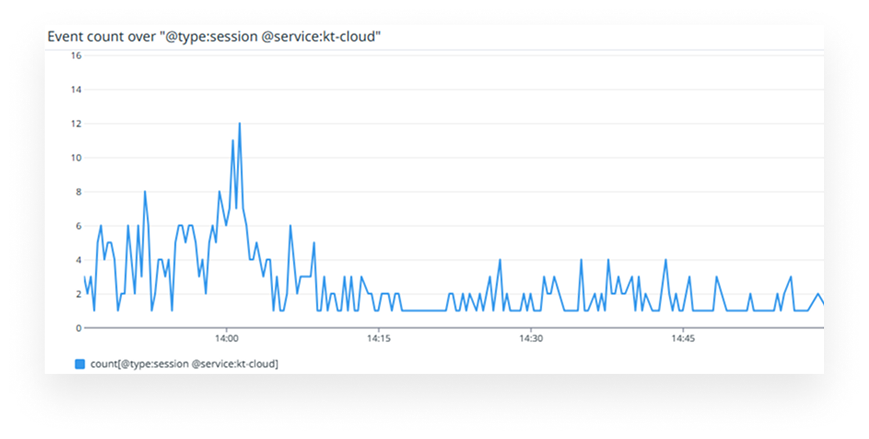Select the 14:15 time axis label
Viewport: 869px width, 439px height.
coord(378,339)
